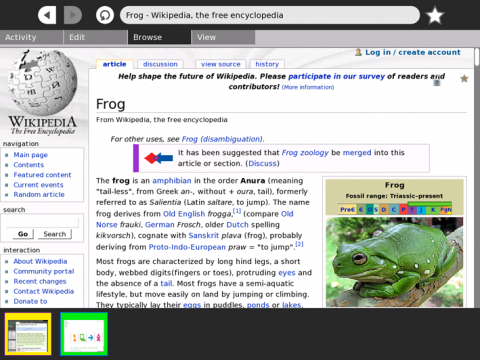Open the Sanskrit link
480x360 pixels.
[203, 235]
